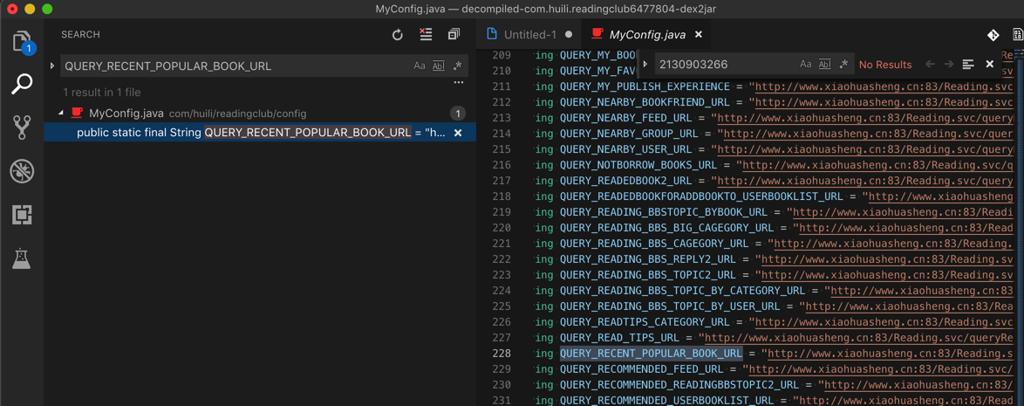Open URL link on QUERY_NEARBY_GROUP_URL line
Screen dimensions: 1024x406
[x=868, y=134]
